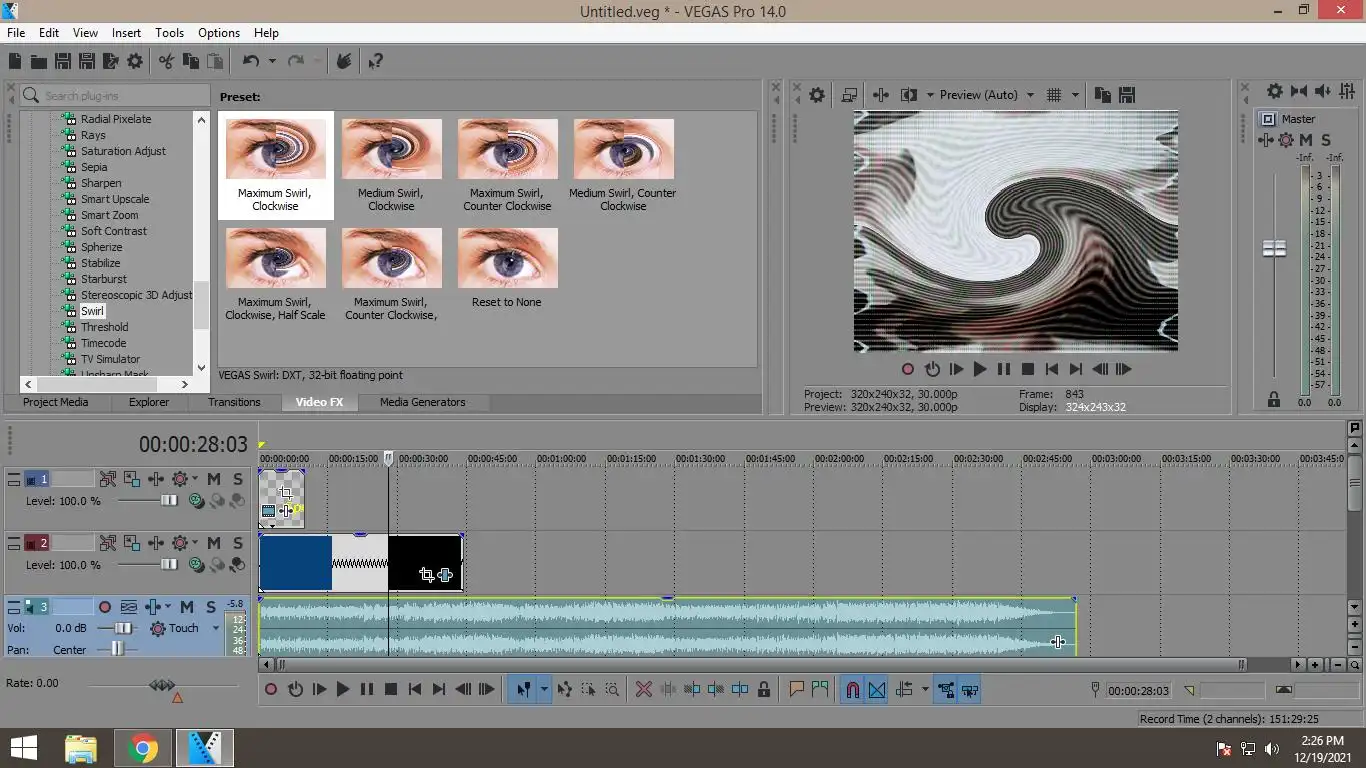Image resolution: width=1366 pixels, height=768 pixels.
Task: Switch to Media Generators tab
Action: pyautogui.click(x=423, y=402)
